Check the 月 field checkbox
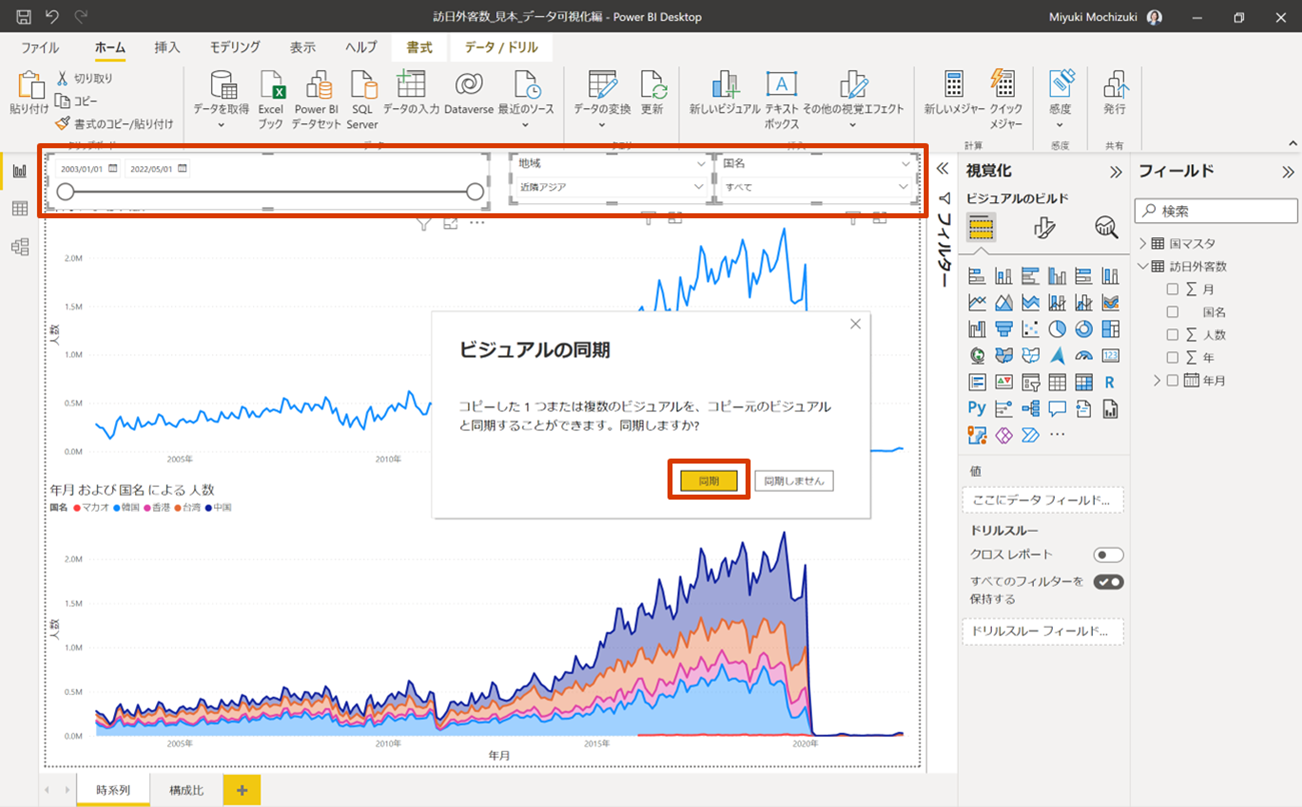This screenshot has width=1302, height=807. tap(1173, 289)
